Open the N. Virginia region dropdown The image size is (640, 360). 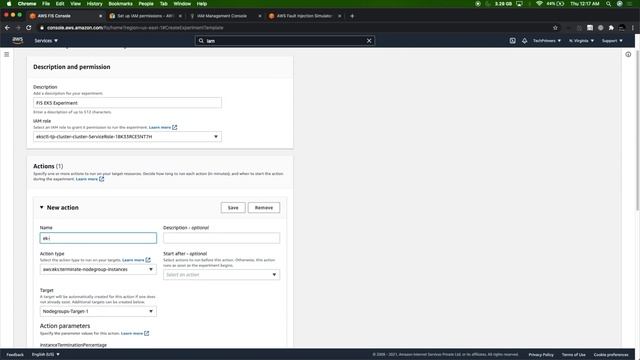(581, 41)
